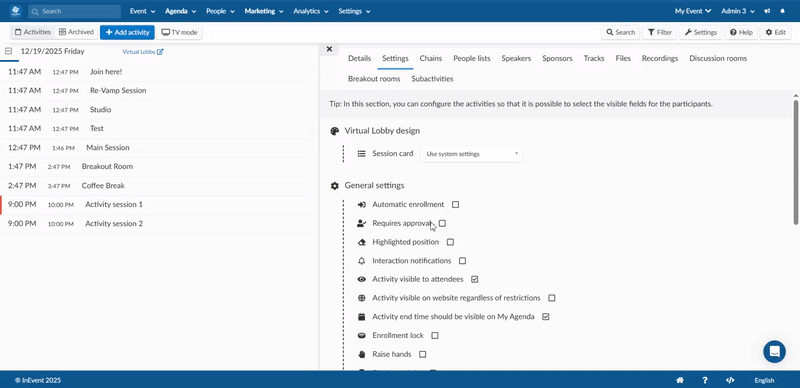Click the Add activity button
Image resolution: width=800 pixels, height=388 pixels.
(127, 32)
